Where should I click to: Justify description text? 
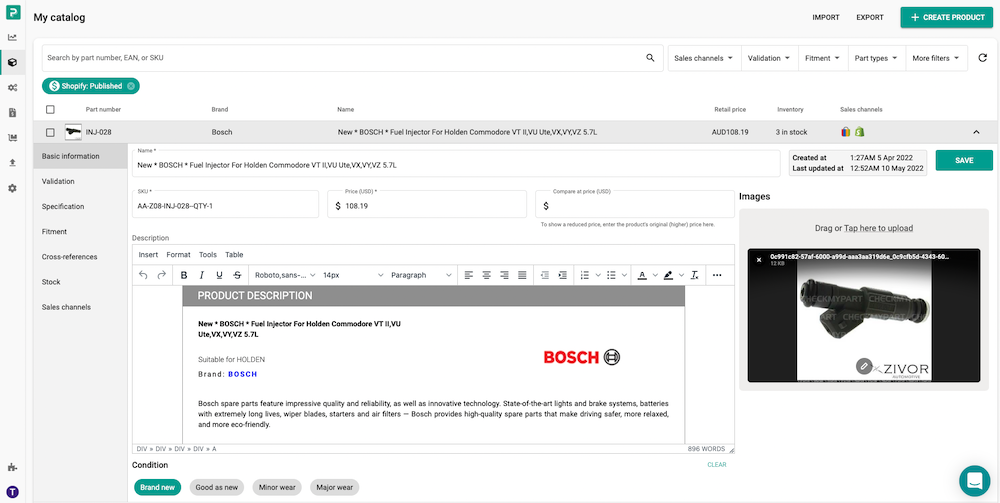click(522, 275)
